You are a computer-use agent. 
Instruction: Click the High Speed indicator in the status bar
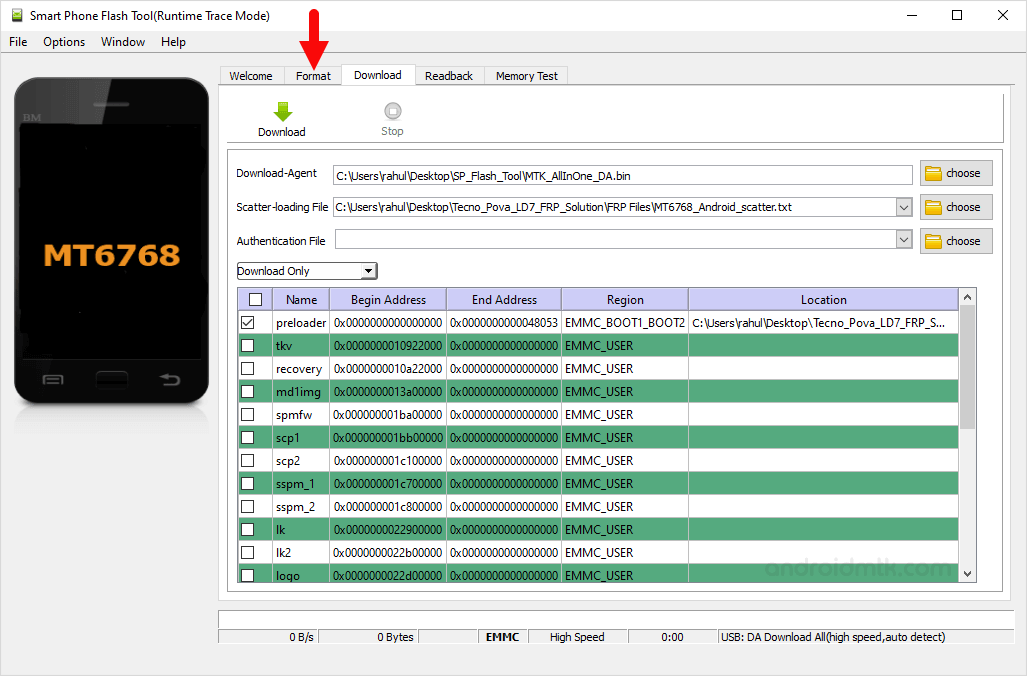click(x=577, y=637)
